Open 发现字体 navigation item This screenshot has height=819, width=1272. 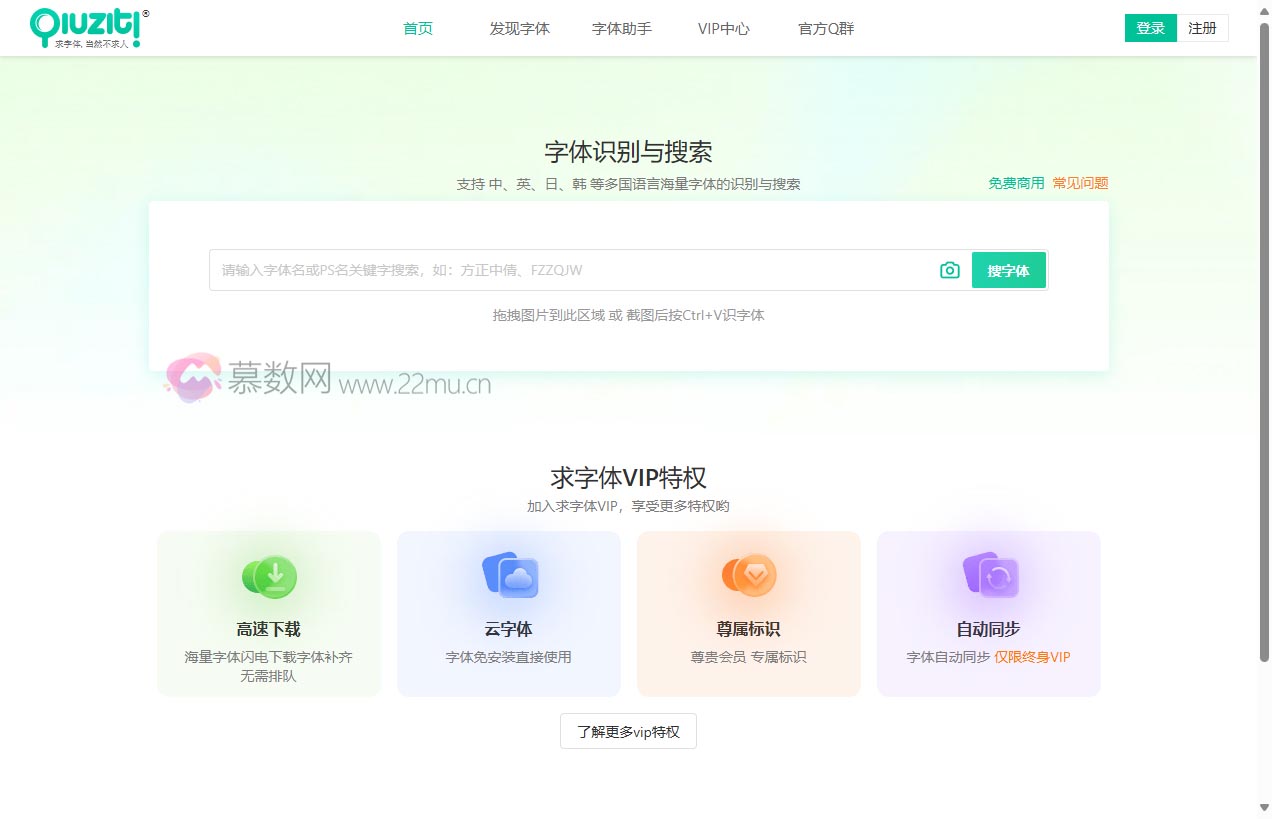(519, 28)
